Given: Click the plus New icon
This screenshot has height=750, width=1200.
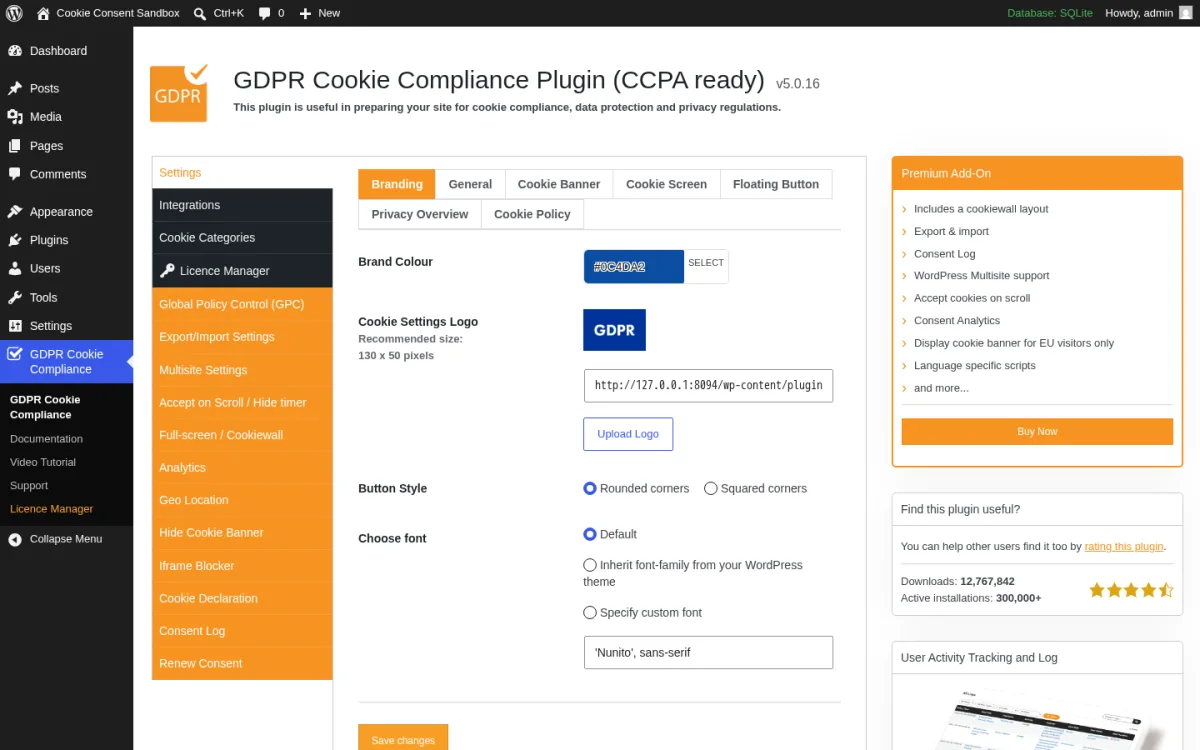Looking at the screenshot, I should point(306,13).
